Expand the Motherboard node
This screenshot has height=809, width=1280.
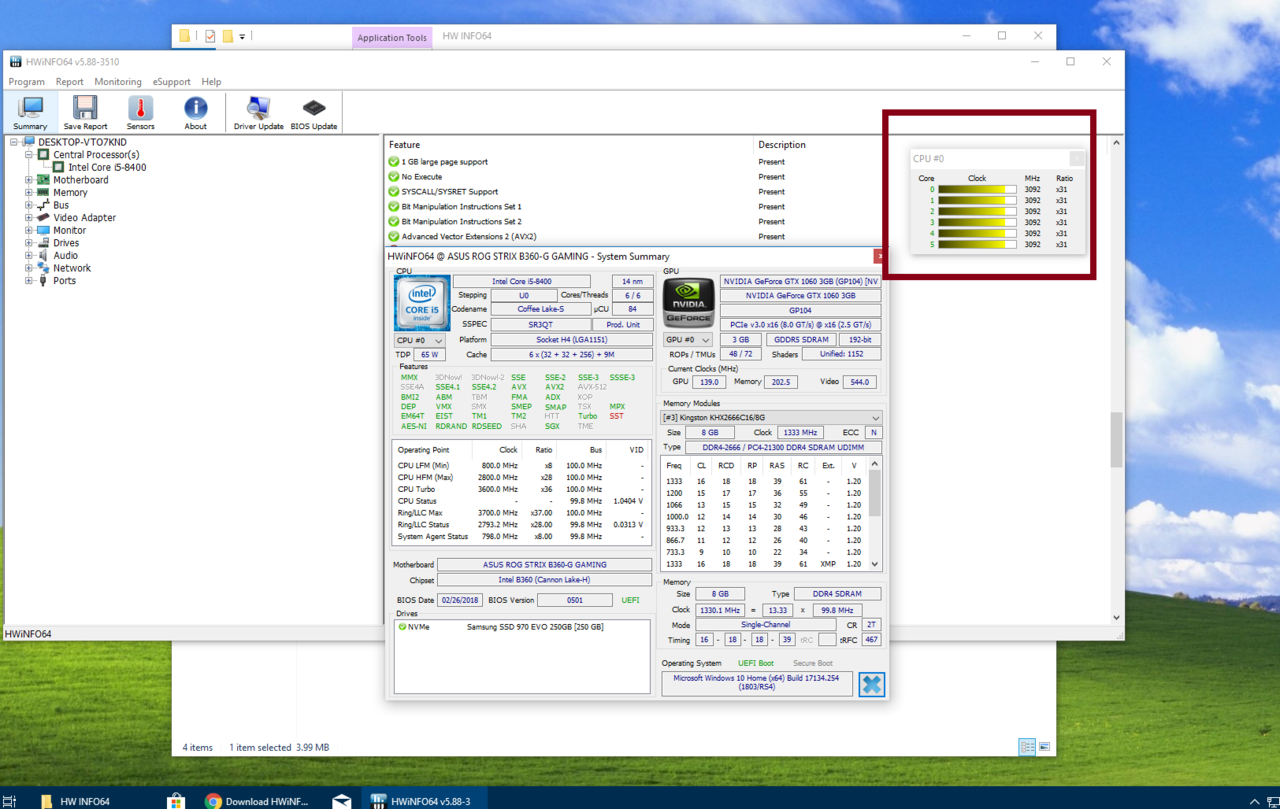tap(29, 180)
